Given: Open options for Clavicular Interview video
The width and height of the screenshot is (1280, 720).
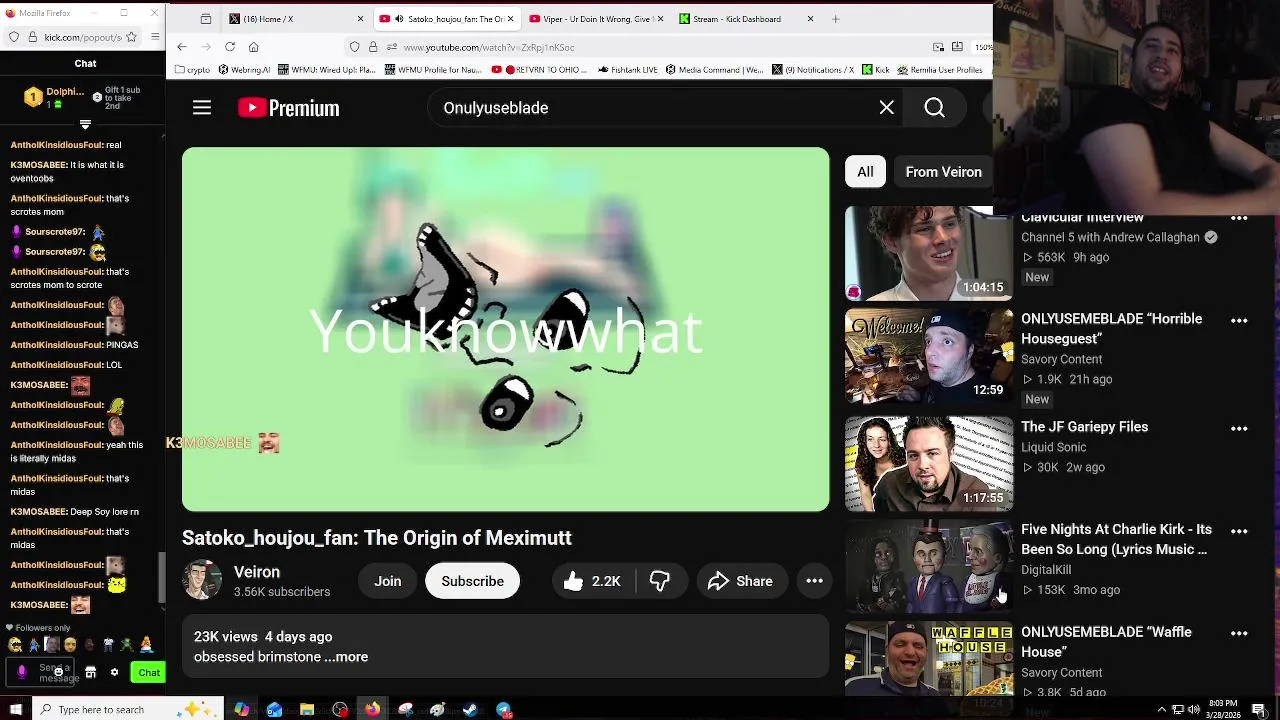Looking at the screenshot, I should point(1239,218).
